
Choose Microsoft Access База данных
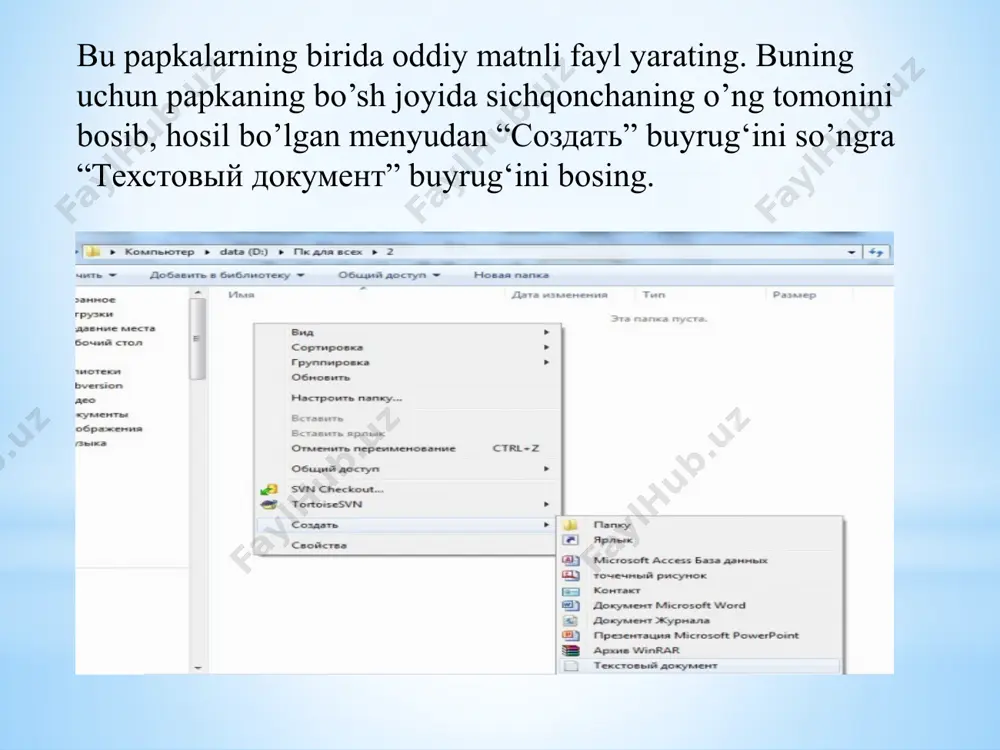[x=700, y=561]
